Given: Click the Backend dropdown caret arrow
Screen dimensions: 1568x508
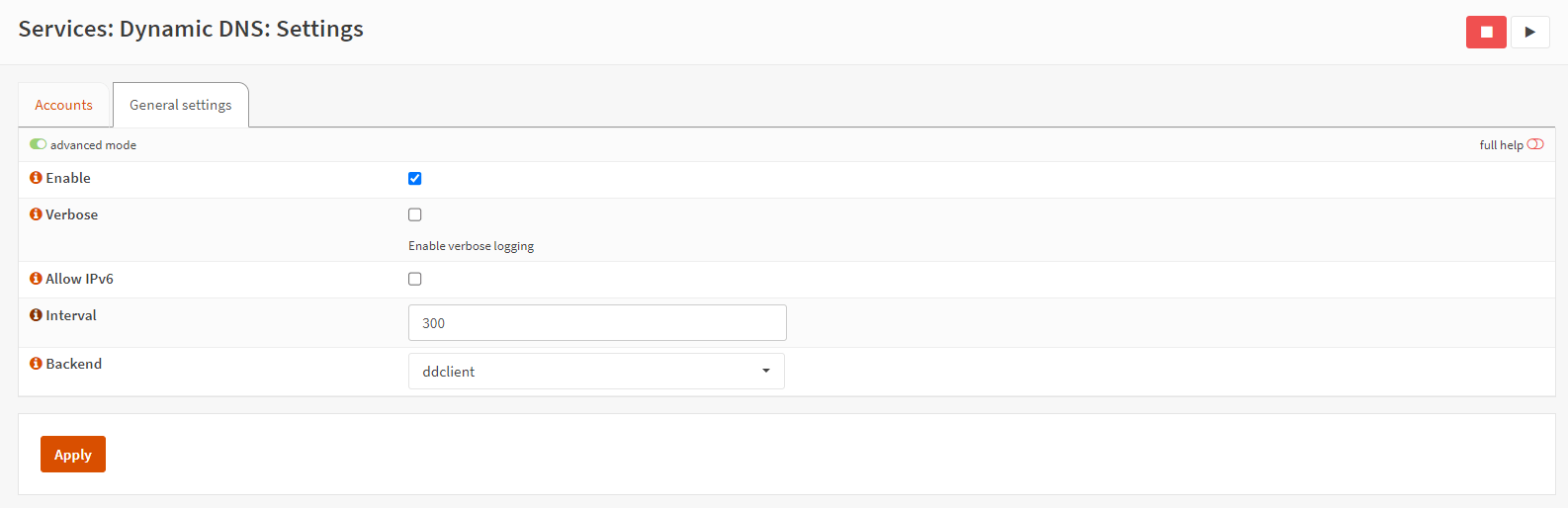Looking at the screenshot, I should [766, 372].
